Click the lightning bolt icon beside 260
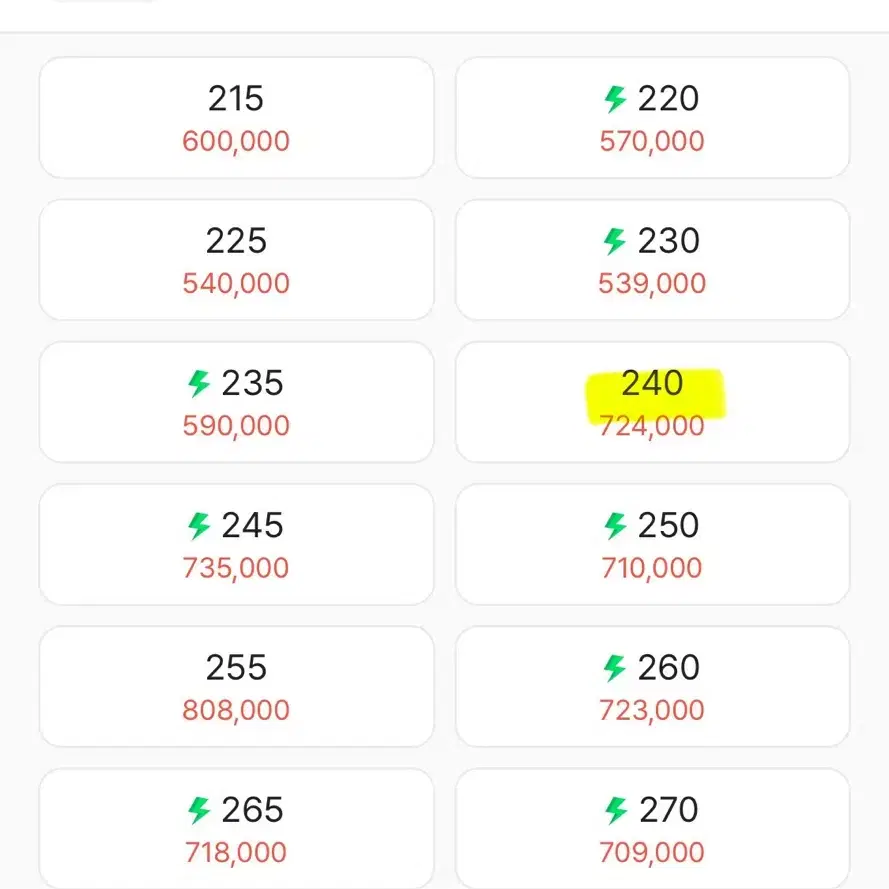This screenshot has height=889, width=889. [x=615, y=668]
